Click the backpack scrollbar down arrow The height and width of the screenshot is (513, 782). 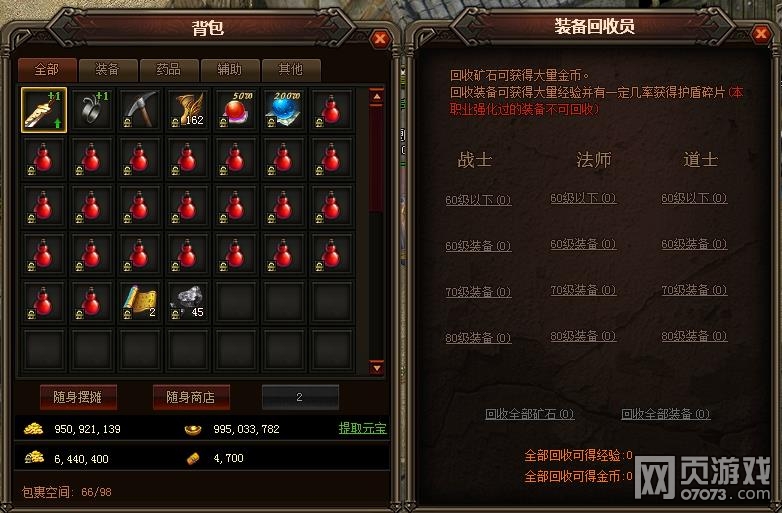(377, 368)
